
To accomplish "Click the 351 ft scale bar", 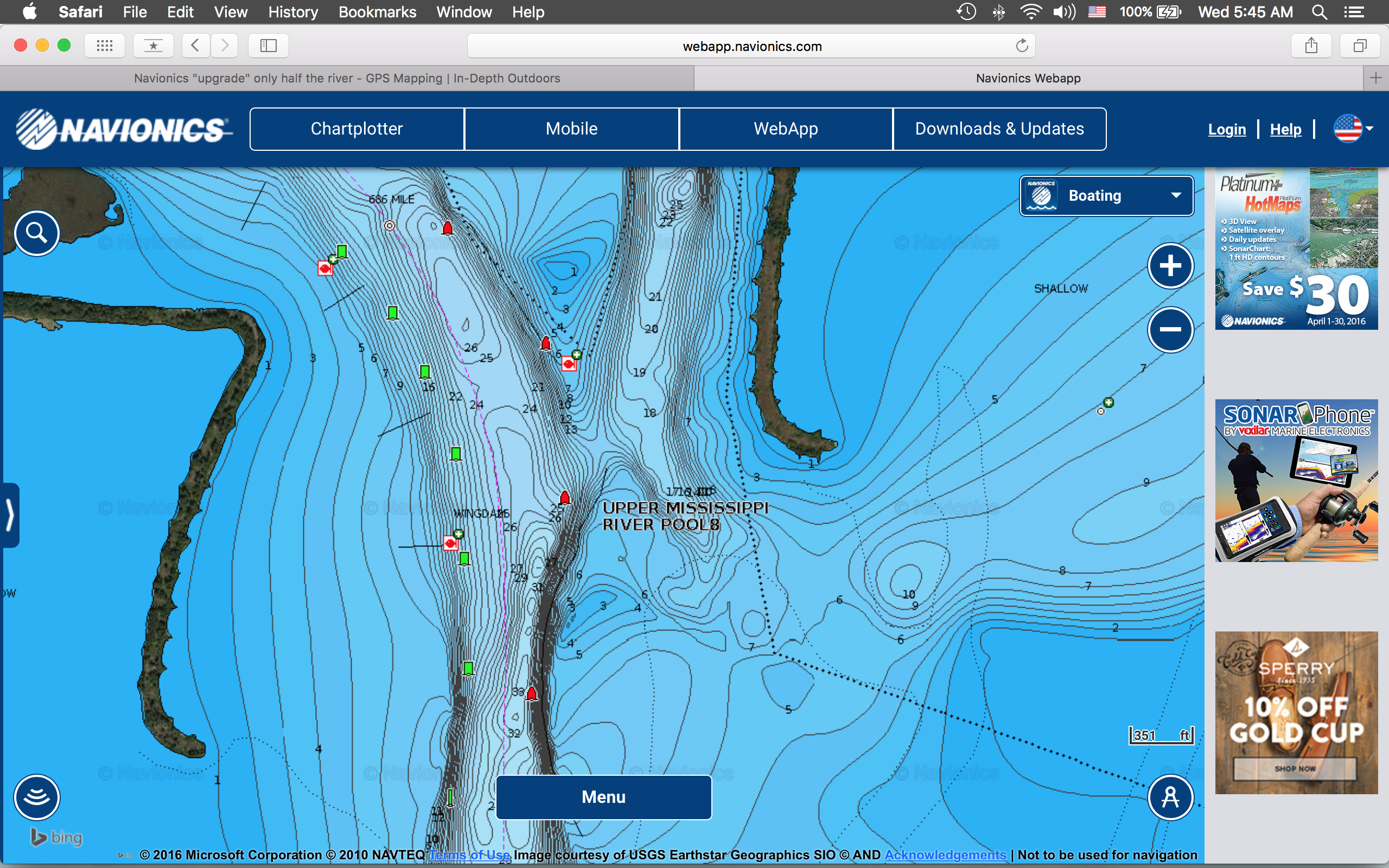I will pyautogui.click(x=1162, y=736).
